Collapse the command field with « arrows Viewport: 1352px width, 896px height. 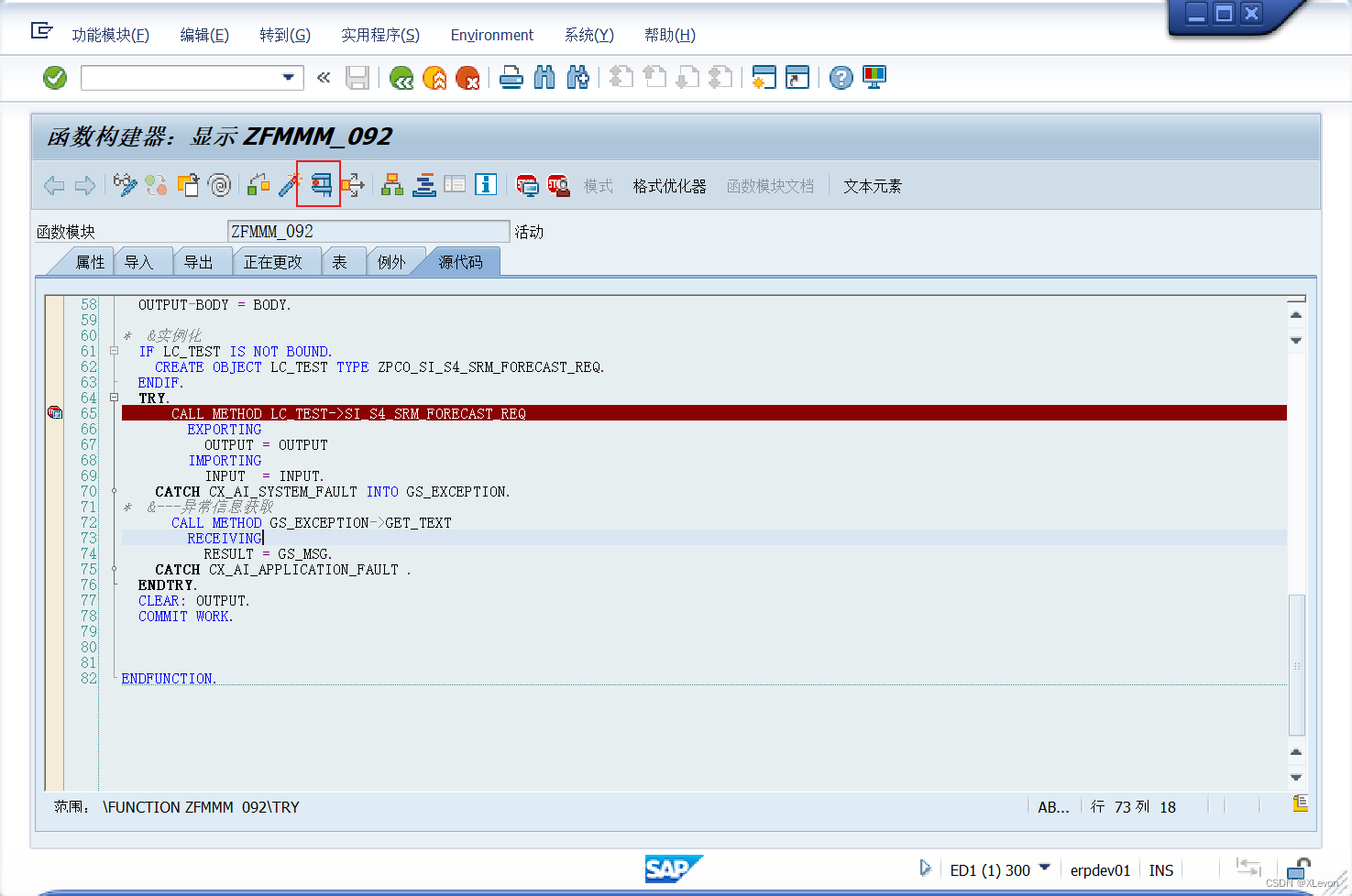pyautogui.click(x=324, y=78)
